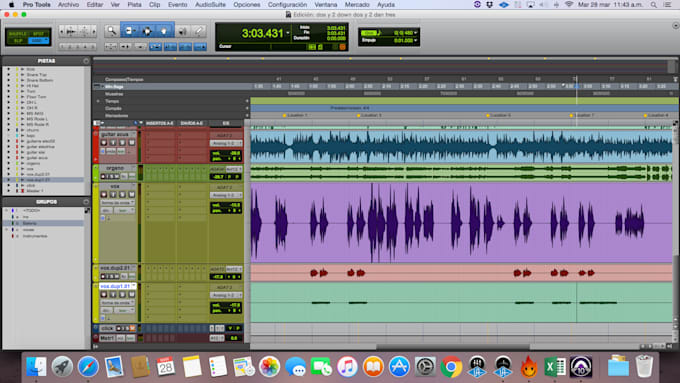Expand the Kick track in Pistas list
Screen dimensions: 680x383
pyautogui.click(x=8, y=69)
